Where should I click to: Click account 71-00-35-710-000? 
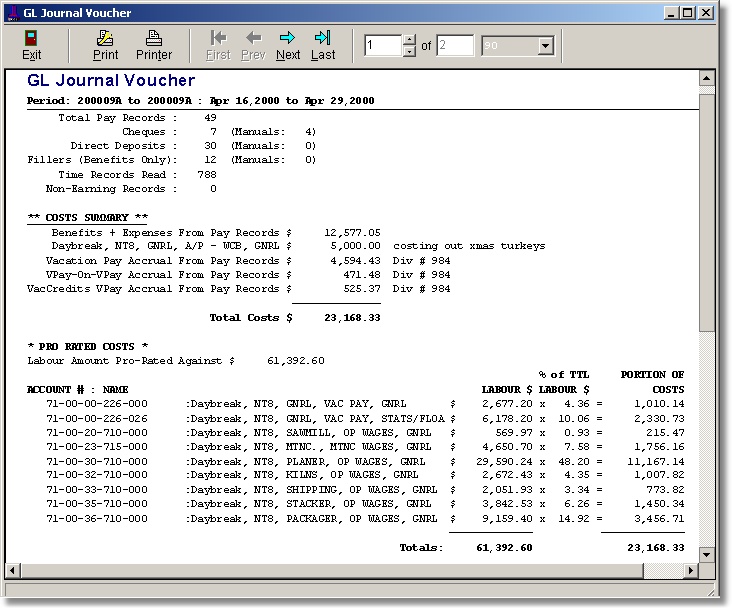tap(97, 504)
